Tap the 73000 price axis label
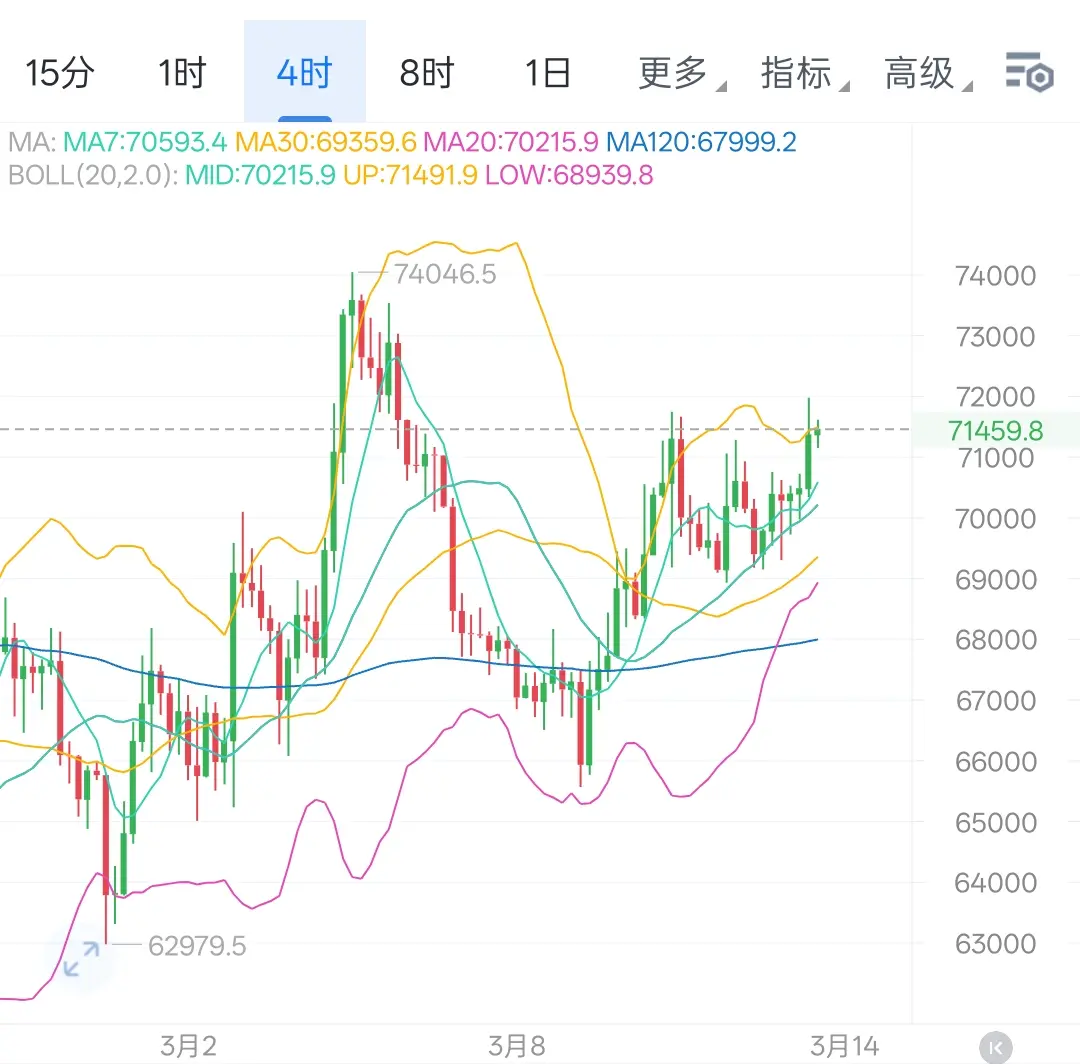The width and height of the screenshot is (1080, 1064). click(995, 337)
